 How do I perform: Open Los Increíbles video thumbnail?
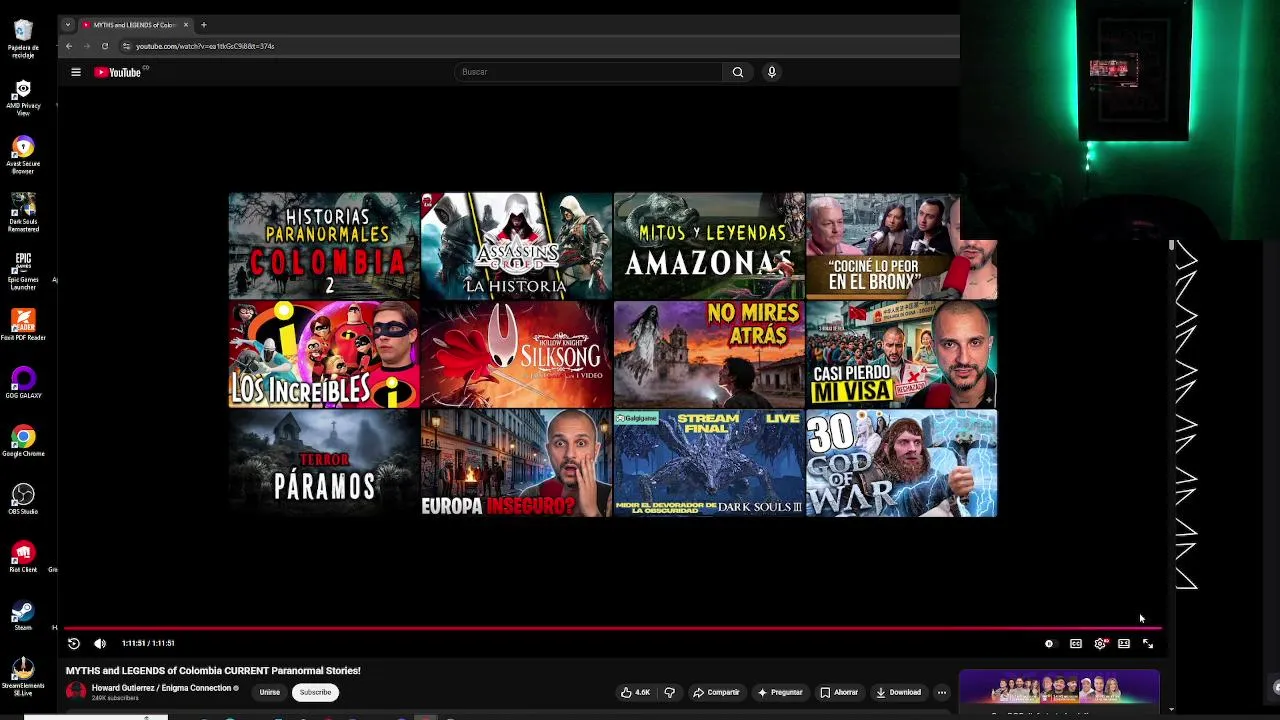[x=324, y=354]
